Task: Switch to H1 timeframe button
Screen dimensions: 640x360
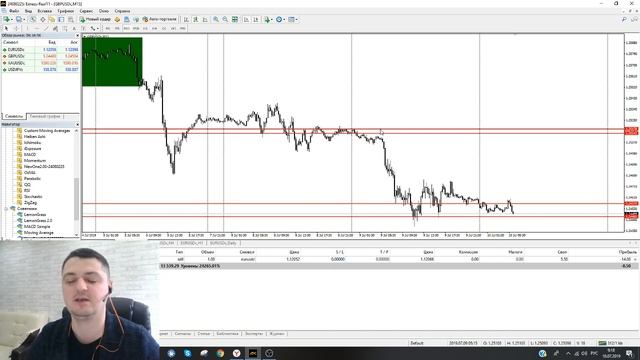Action: 145,28
